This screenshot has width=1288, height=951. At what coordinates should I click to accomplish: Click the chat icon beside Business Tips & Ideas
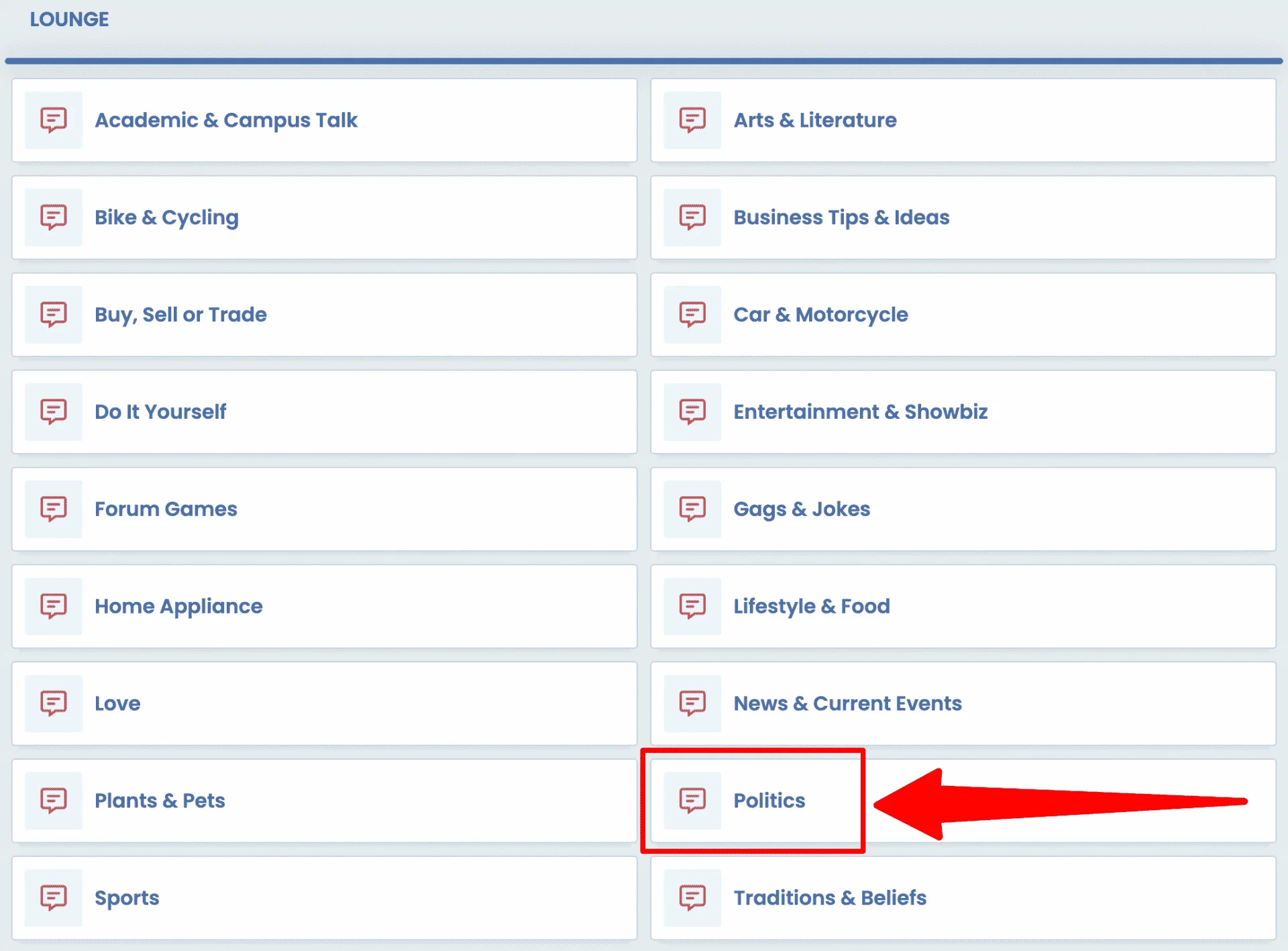(x=692, y=217)
